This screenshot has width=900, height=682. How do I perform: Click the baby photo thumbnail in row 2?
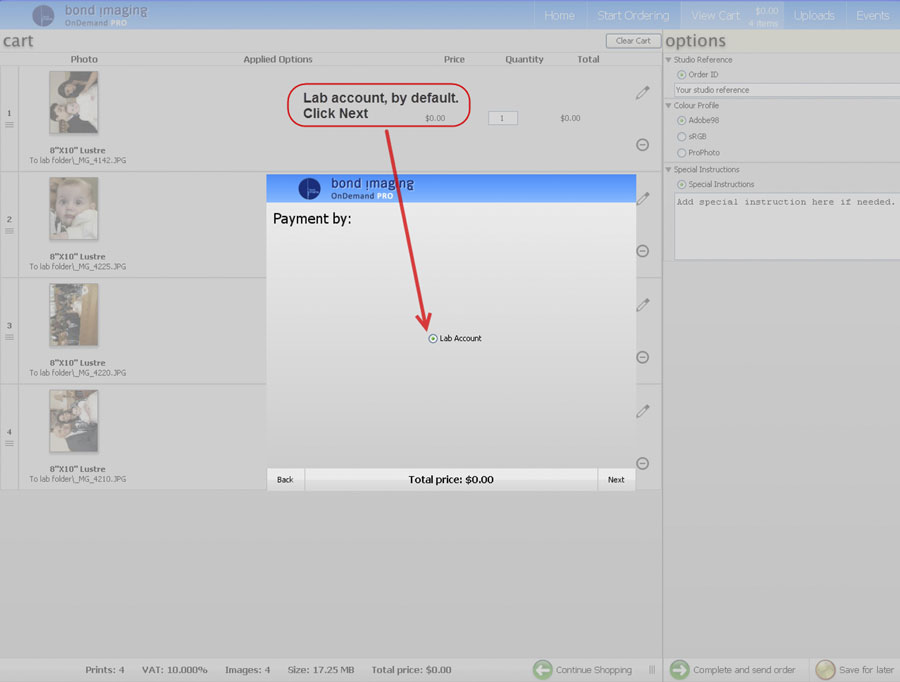(74, 209)
